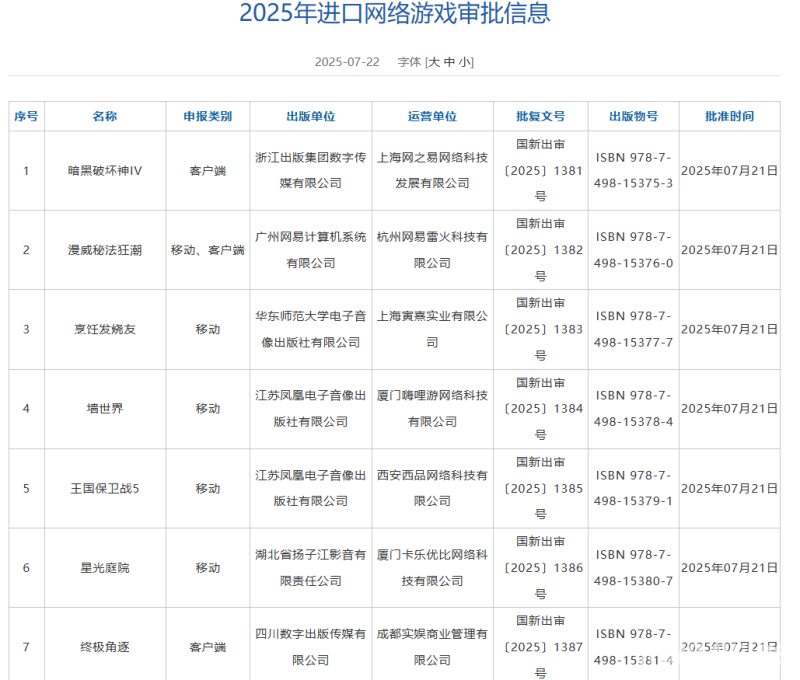Click approval date in 星光庭院 row
Viewport: 800px width, 680px height.
pos(730,568)
